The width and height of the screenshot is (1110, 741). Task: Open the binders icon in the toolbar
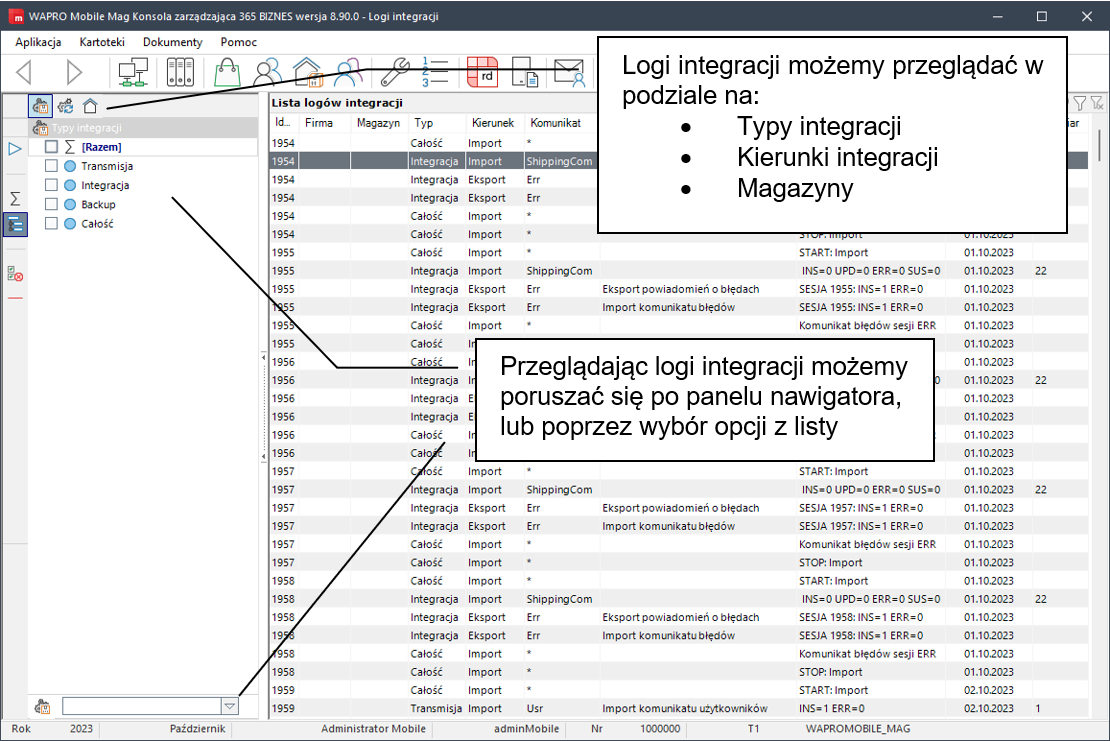(180, 72)
